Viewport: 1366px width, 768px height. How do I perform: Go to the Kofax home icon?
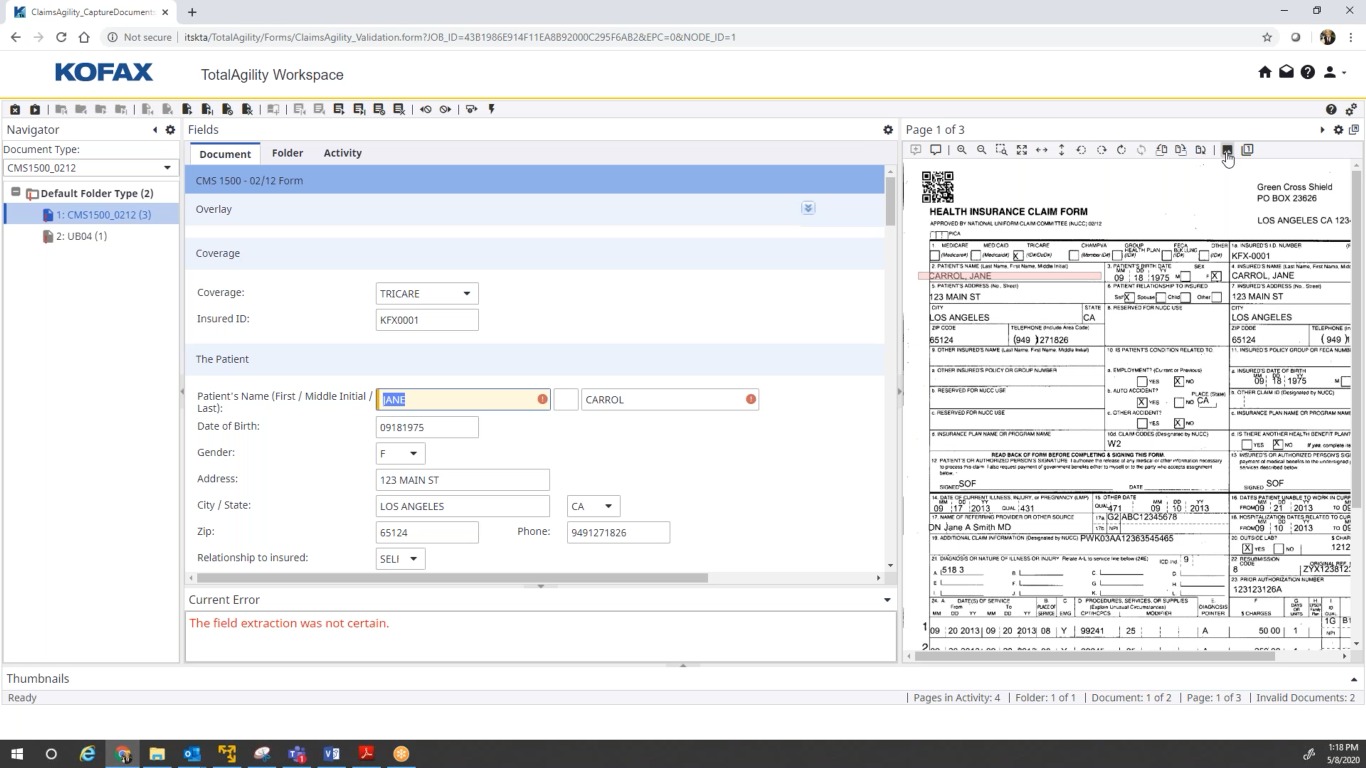1264,72
